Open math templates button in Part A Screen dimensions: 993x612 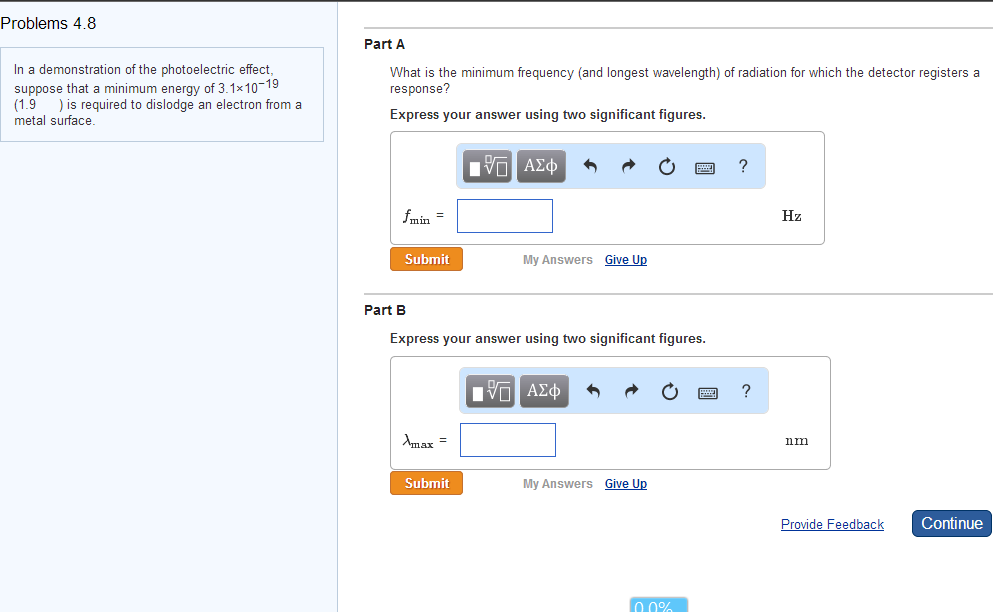pyautogui.click(x=487, y=166)
